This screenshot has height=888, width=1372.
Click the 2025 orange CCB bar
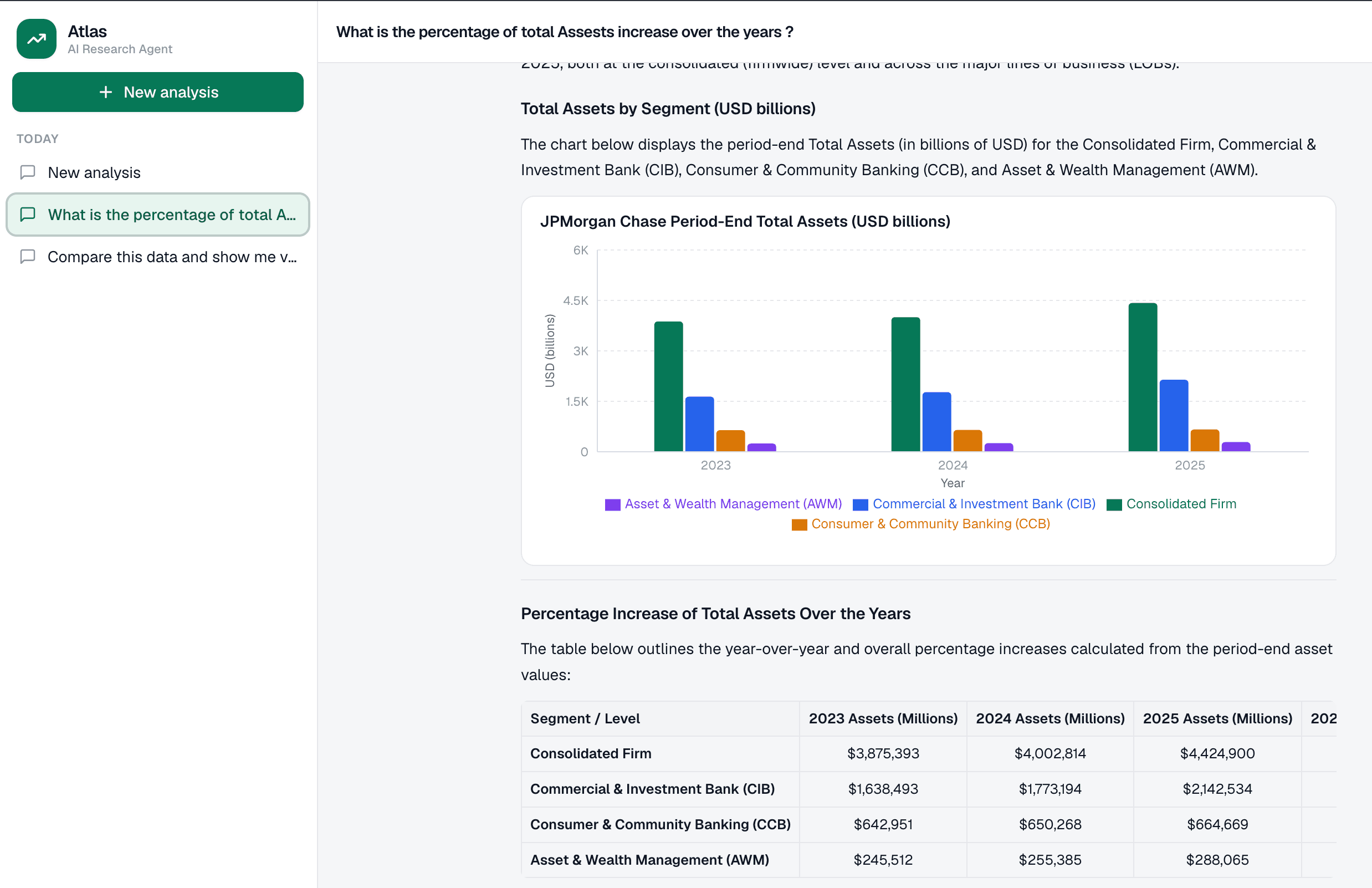coord(1205,441)
